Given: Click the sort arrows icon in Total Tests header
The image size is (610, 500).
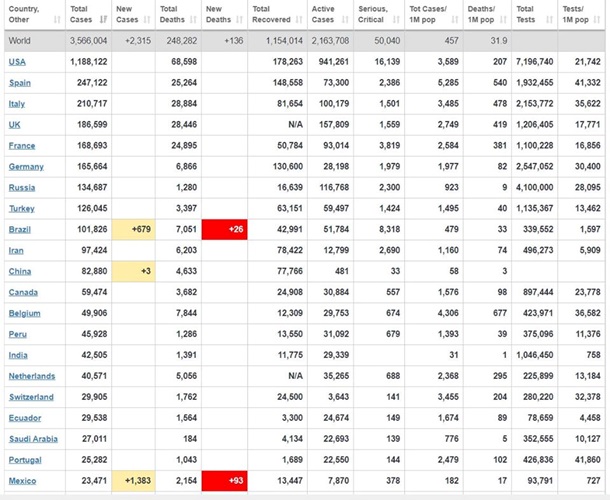Looking at the screenshot, I should (x=549, y=18).
